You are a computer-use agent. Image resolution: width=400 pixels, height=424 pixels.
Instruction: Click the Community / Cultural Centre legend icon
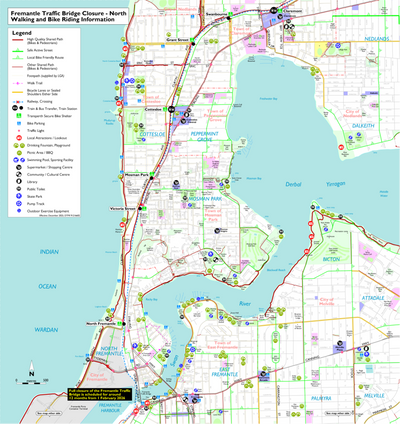click(19, 175)
